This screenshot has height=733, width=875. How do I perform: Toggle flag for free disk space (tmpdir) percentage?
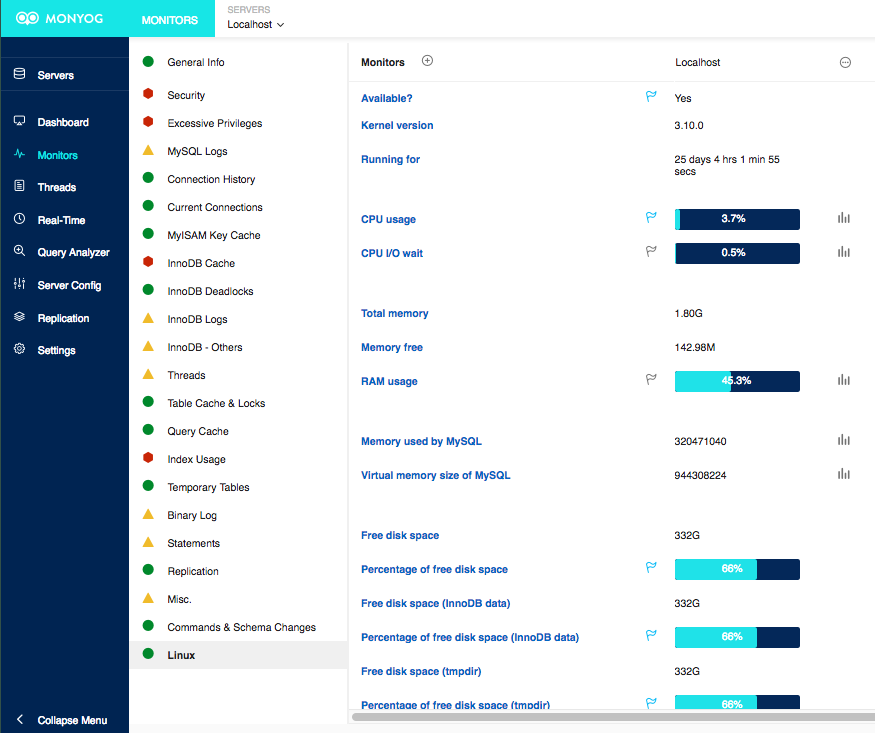651,703
